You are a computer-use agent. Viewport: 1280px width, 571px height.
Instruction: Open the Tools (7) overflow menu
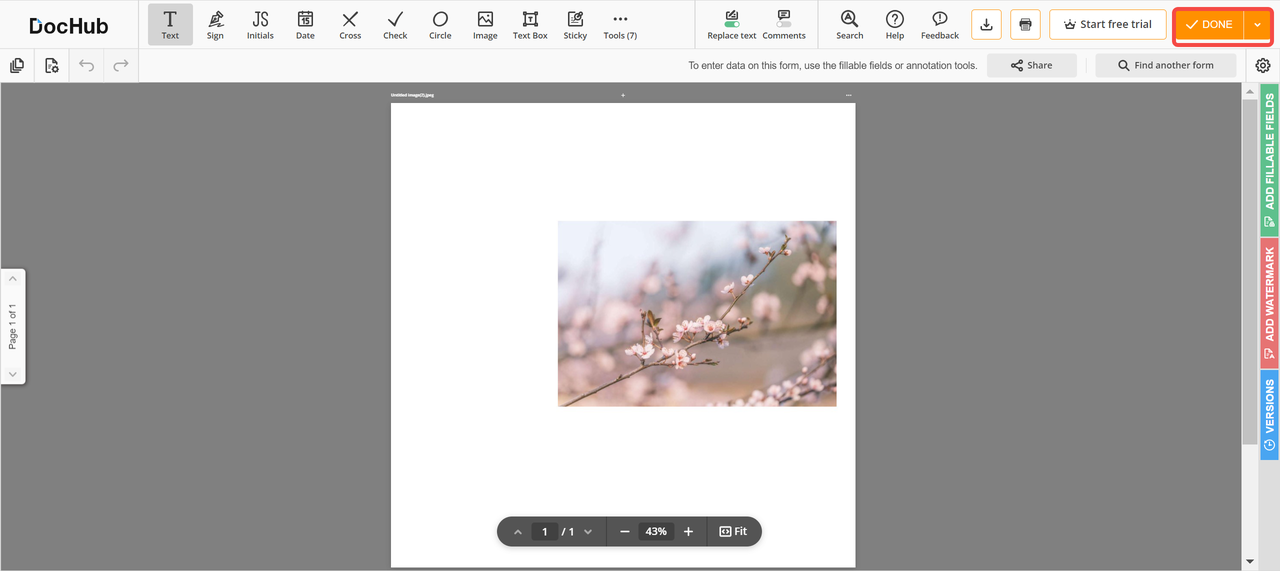(620, 24)
